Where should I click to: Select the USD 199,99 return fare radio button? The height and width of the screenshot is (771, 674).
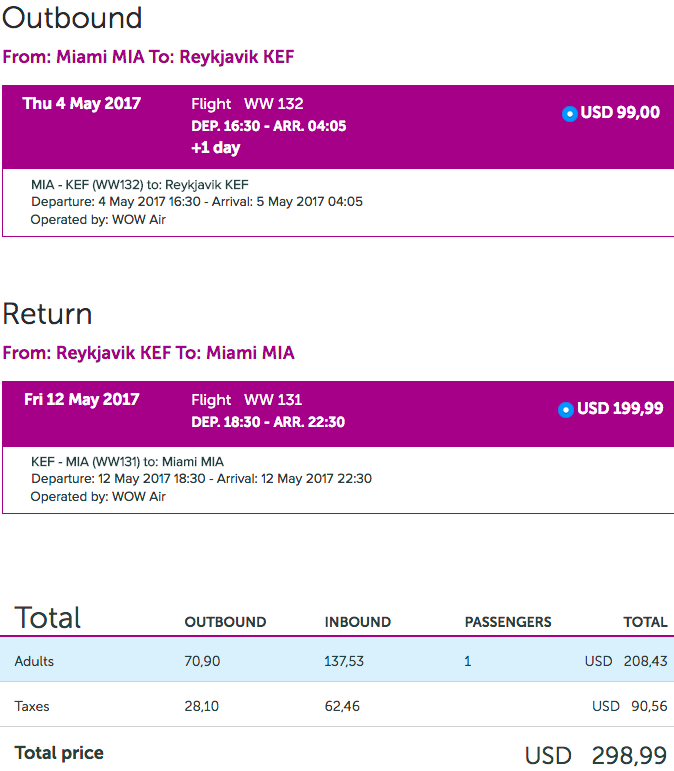(x=566, y=409)
